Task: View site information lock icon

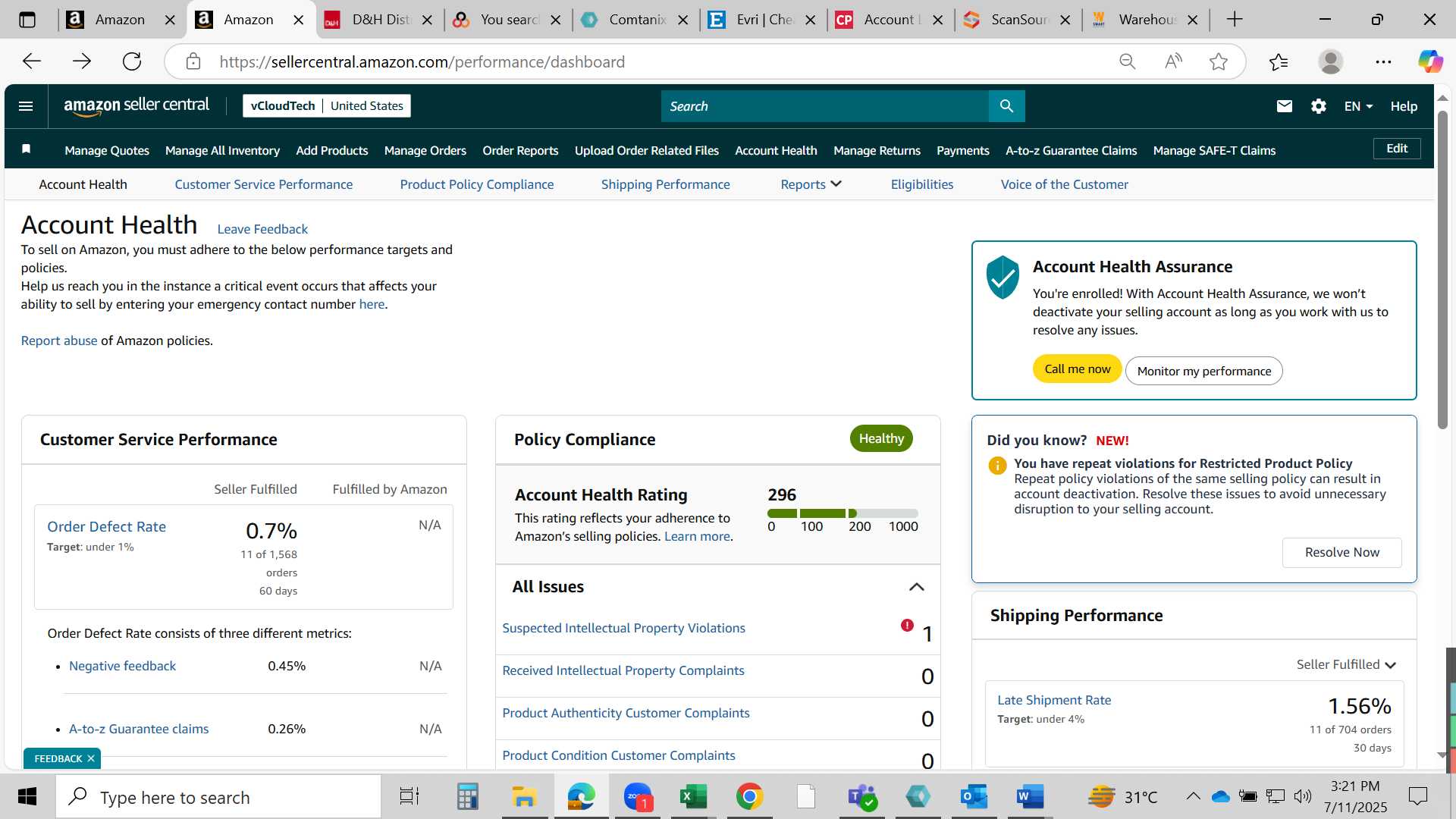Action: (x=193, y=61)
